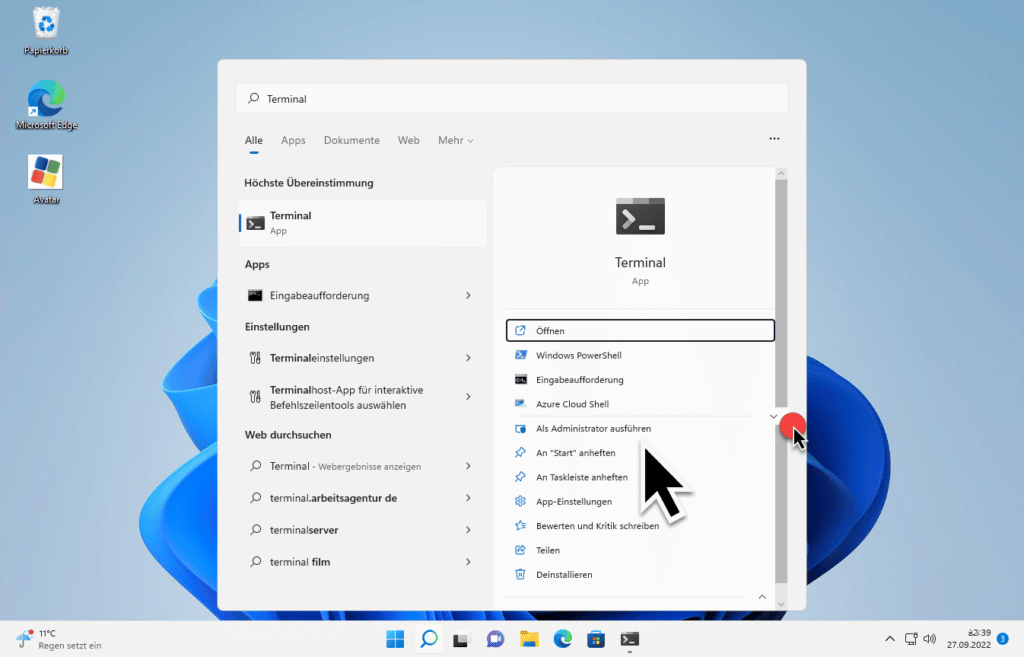The image size is (1024, 657).
Task: Open Microsoft Edge from the taskbar
Action: coord(562,639)
